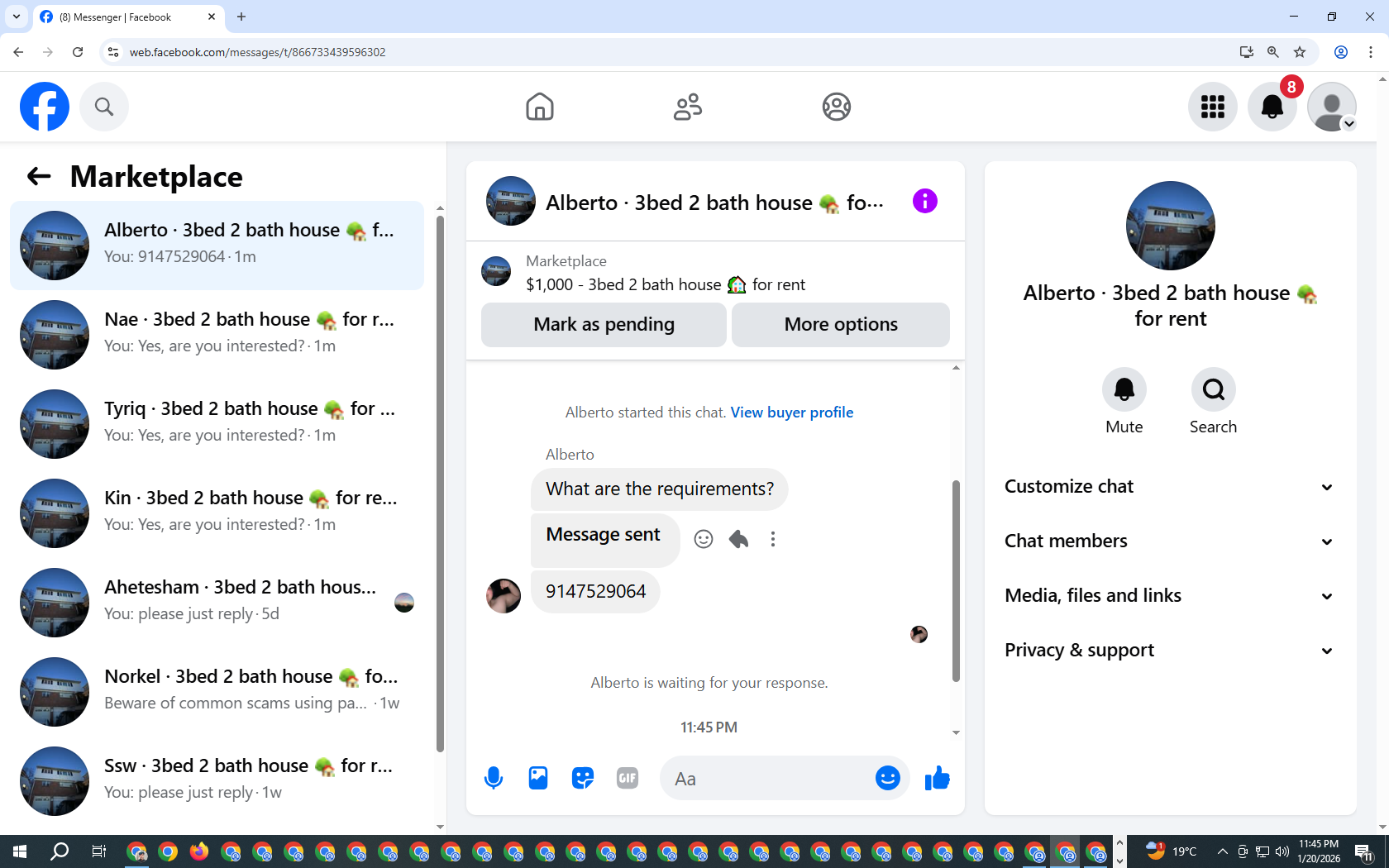Reload the page with the browser refresh button
The width and height of the screenshot is (1389, 868).
point(78,52)
